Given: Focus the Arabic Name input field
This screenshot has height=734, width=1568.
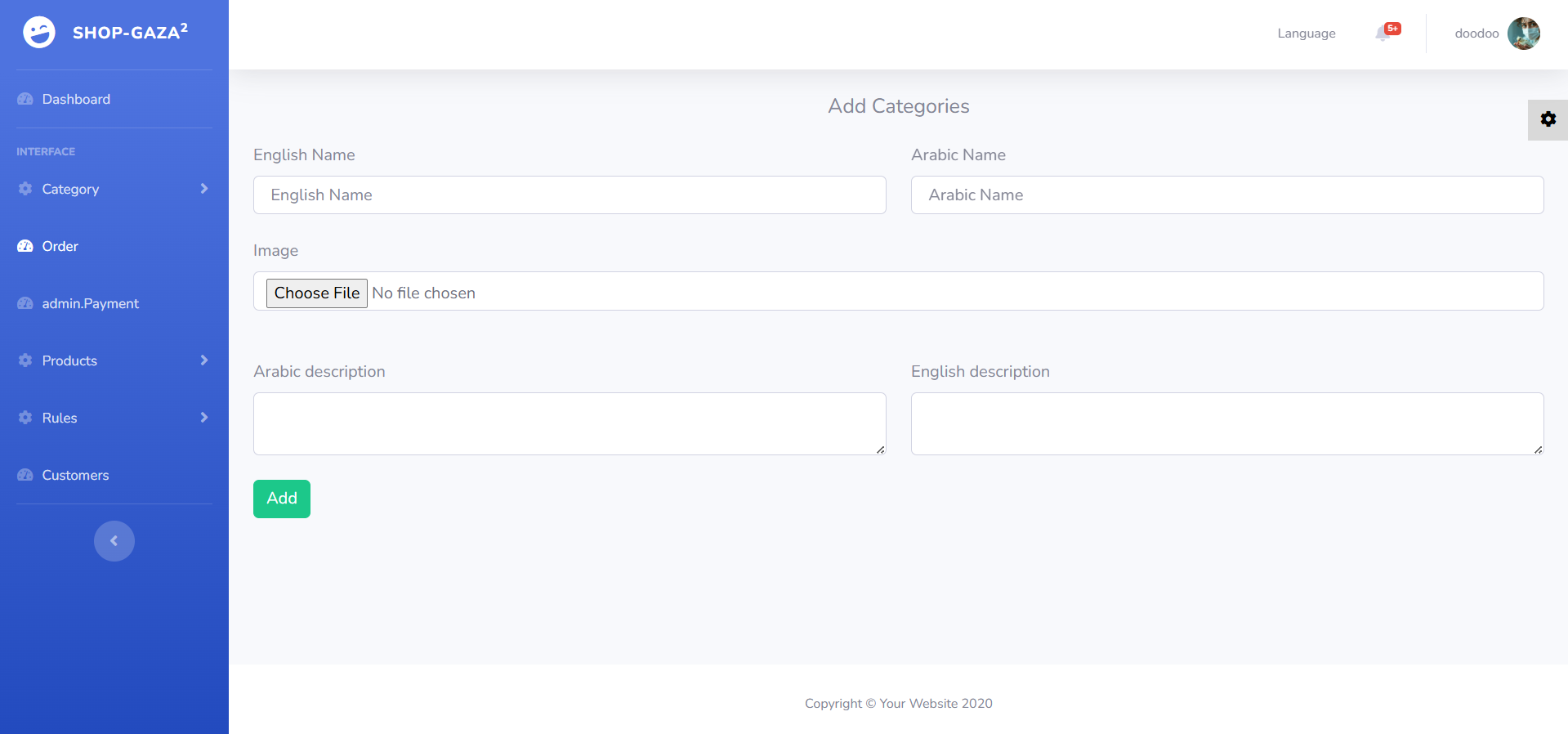Looking at the screenshot, I should click(x=1227, y=195).
